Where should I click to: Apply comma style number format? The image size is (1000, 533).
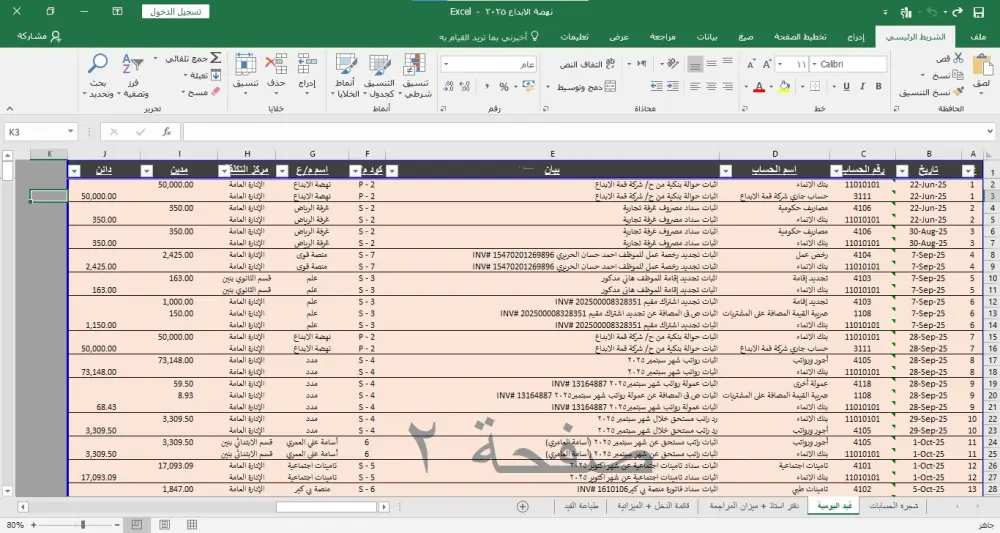pos(487,87)
